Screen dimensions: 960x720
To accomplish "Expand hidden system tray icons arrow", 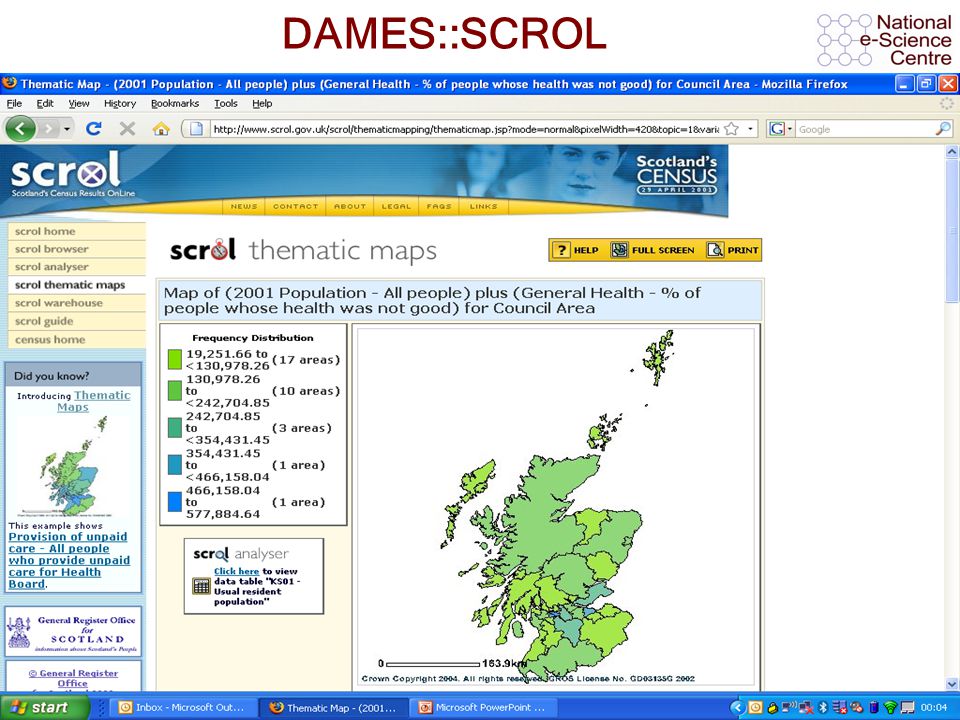I will click(737, 708).
